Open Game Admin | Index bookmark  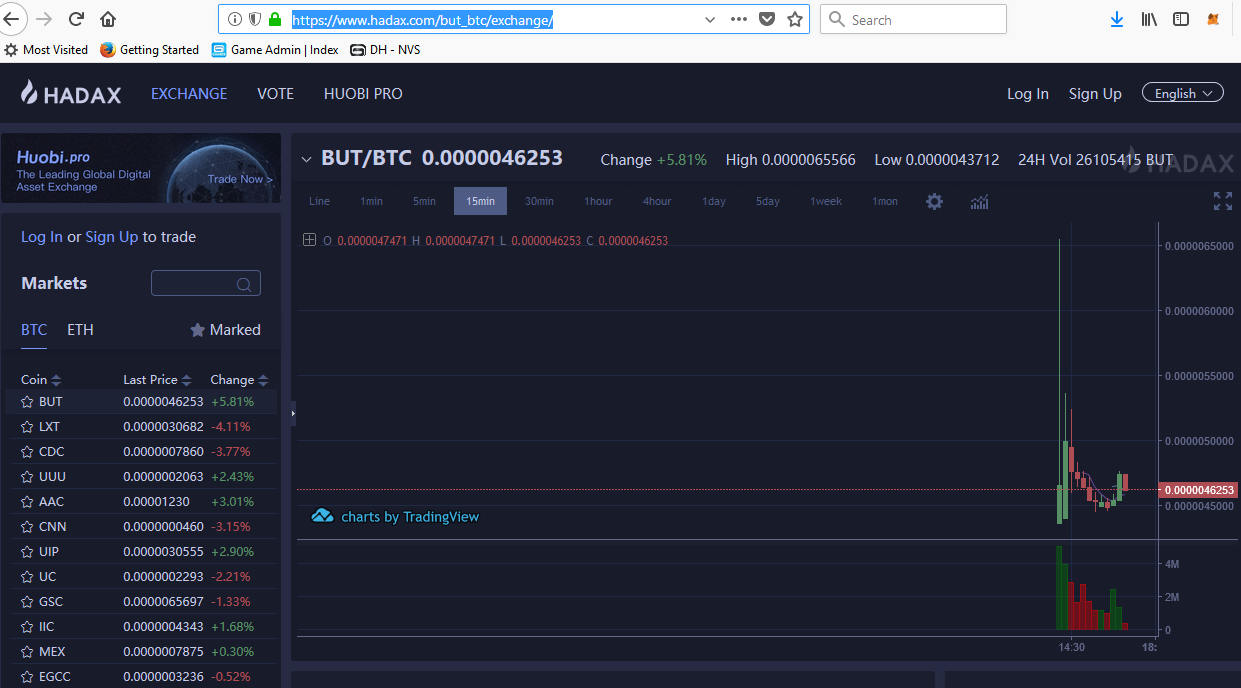(x=274, y=49)
